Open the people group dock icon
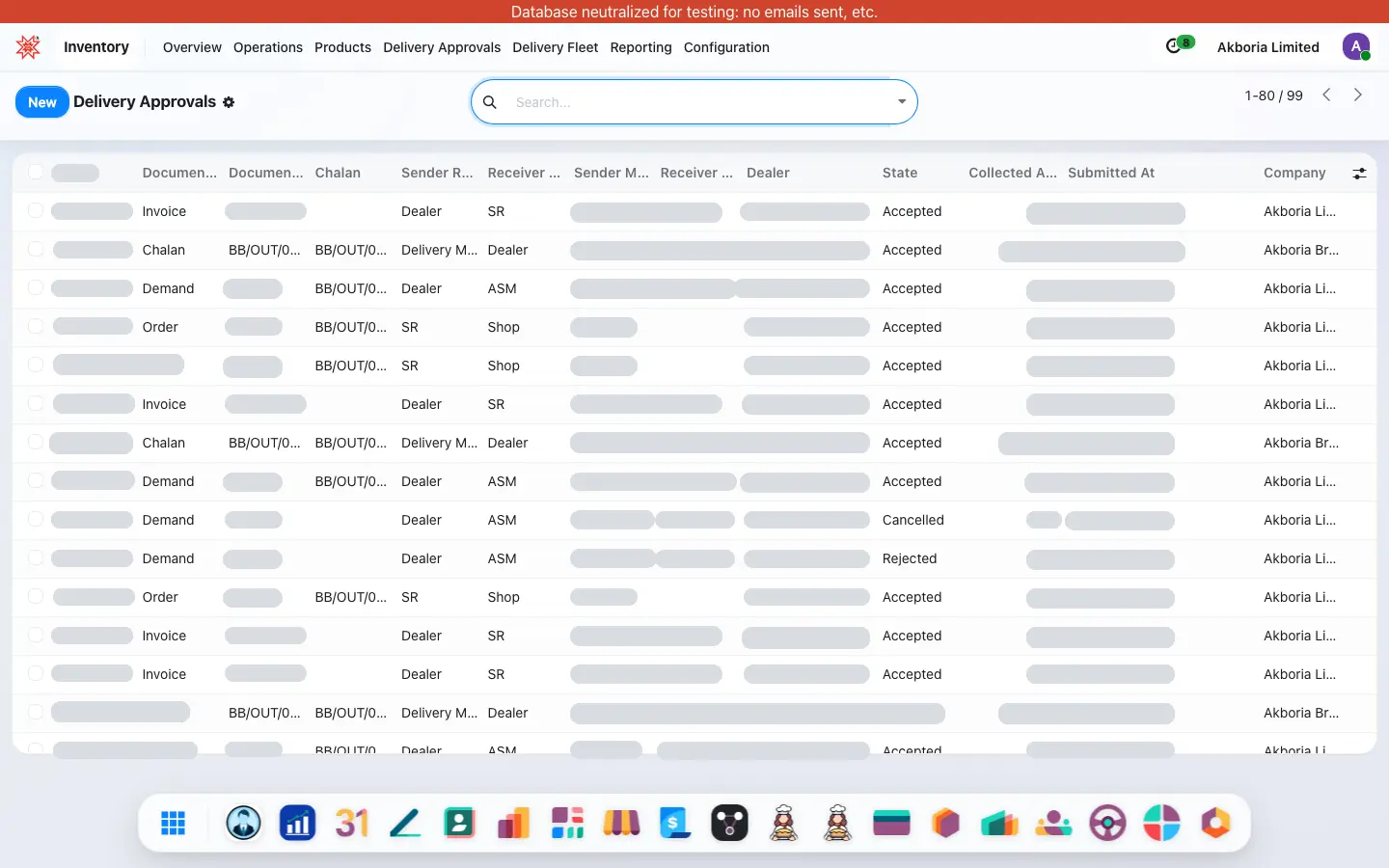 tap(1053, 823)
